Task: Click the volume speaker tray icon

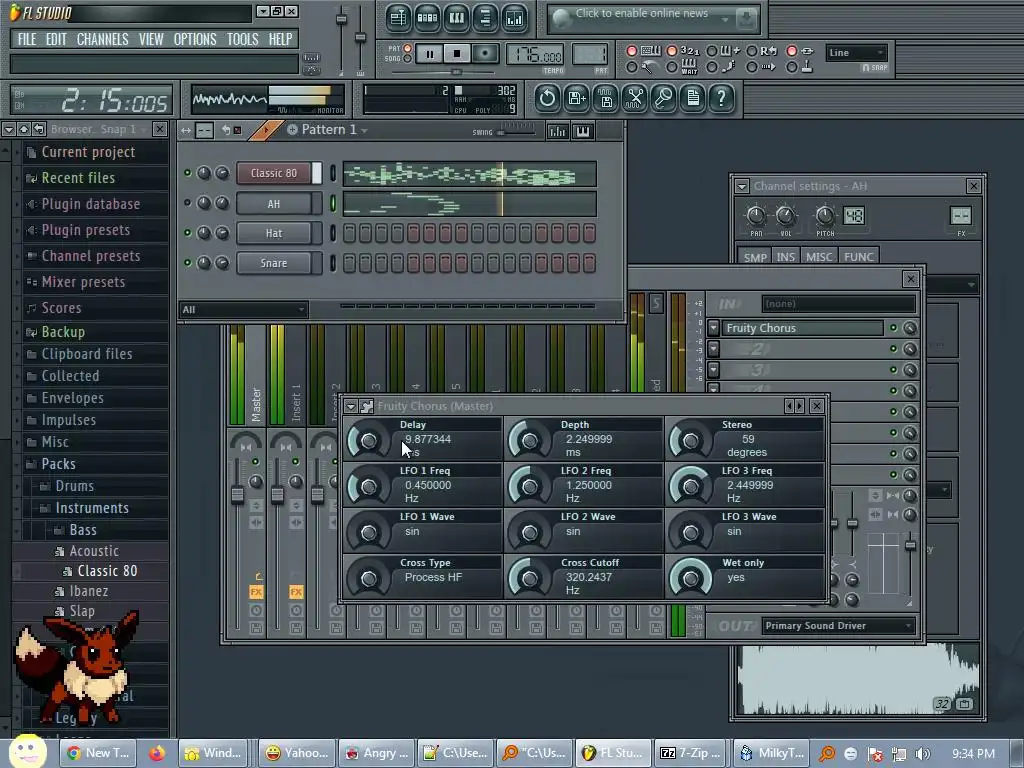Action: click(922, 754)
